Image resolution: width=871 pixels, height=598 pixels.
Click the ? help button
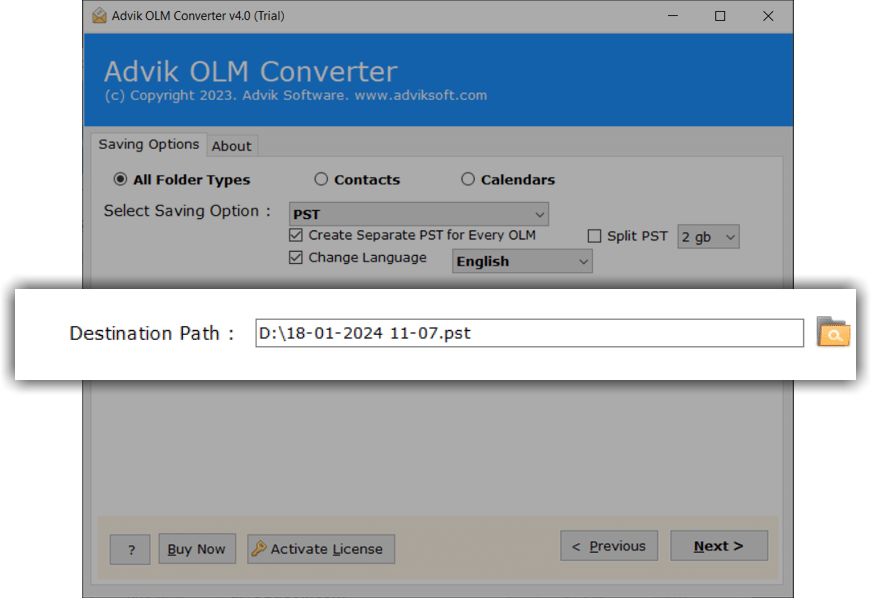pyautogui.click(x=130, y=550)
